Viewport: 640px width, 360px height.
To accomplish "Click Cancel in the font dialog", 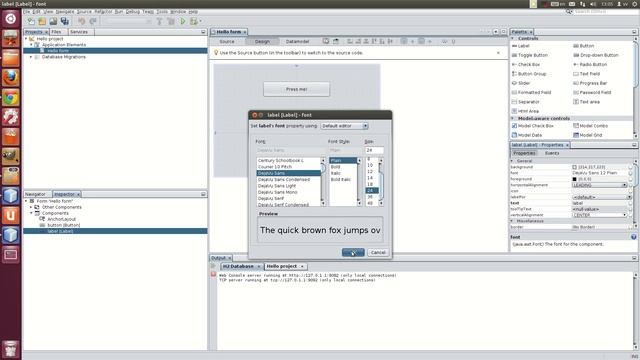I will (x=378, y=252).
